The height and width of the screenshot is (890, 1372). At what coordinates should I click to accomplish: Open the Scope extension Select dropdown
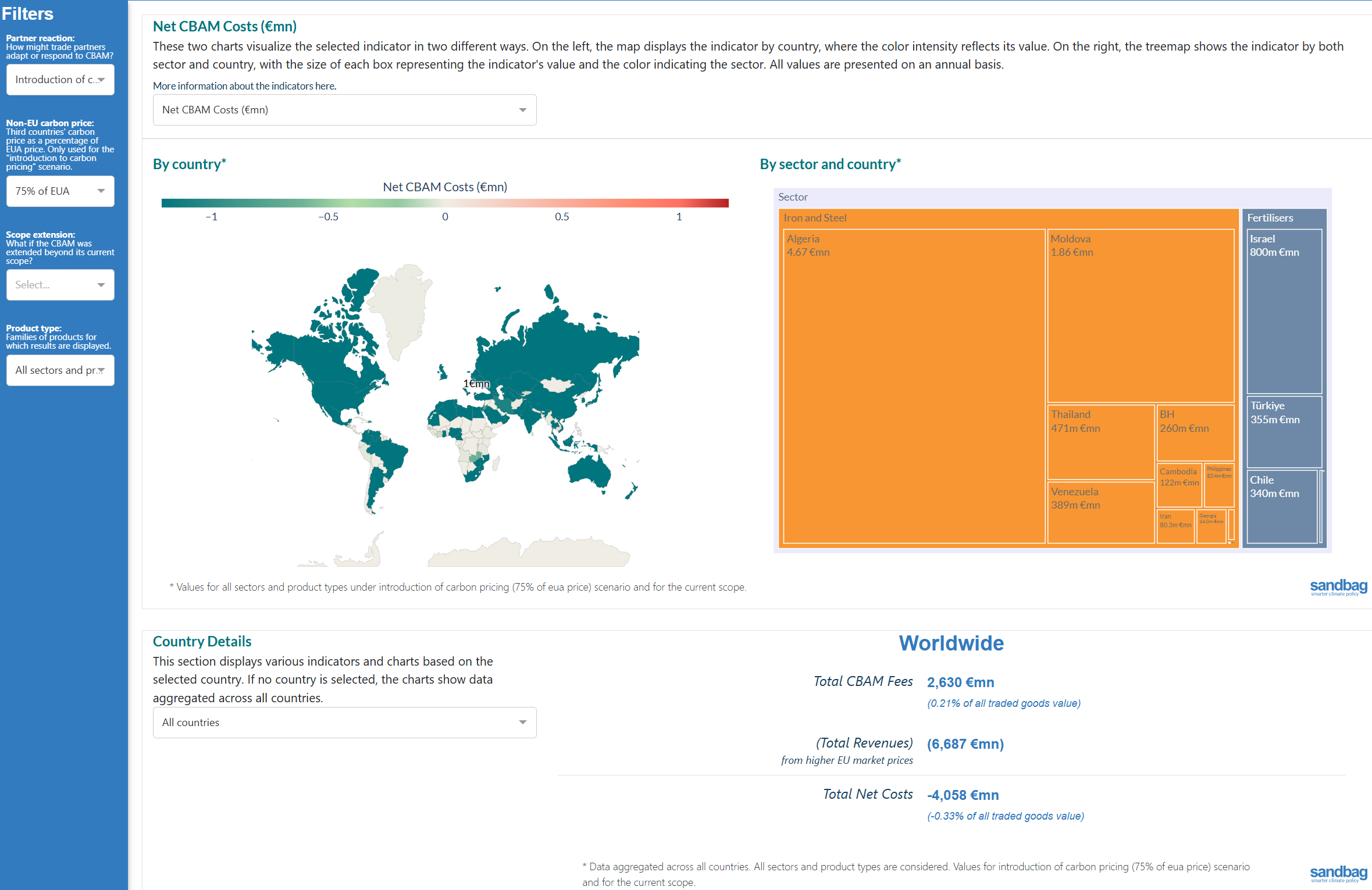(x=60, y=285)
